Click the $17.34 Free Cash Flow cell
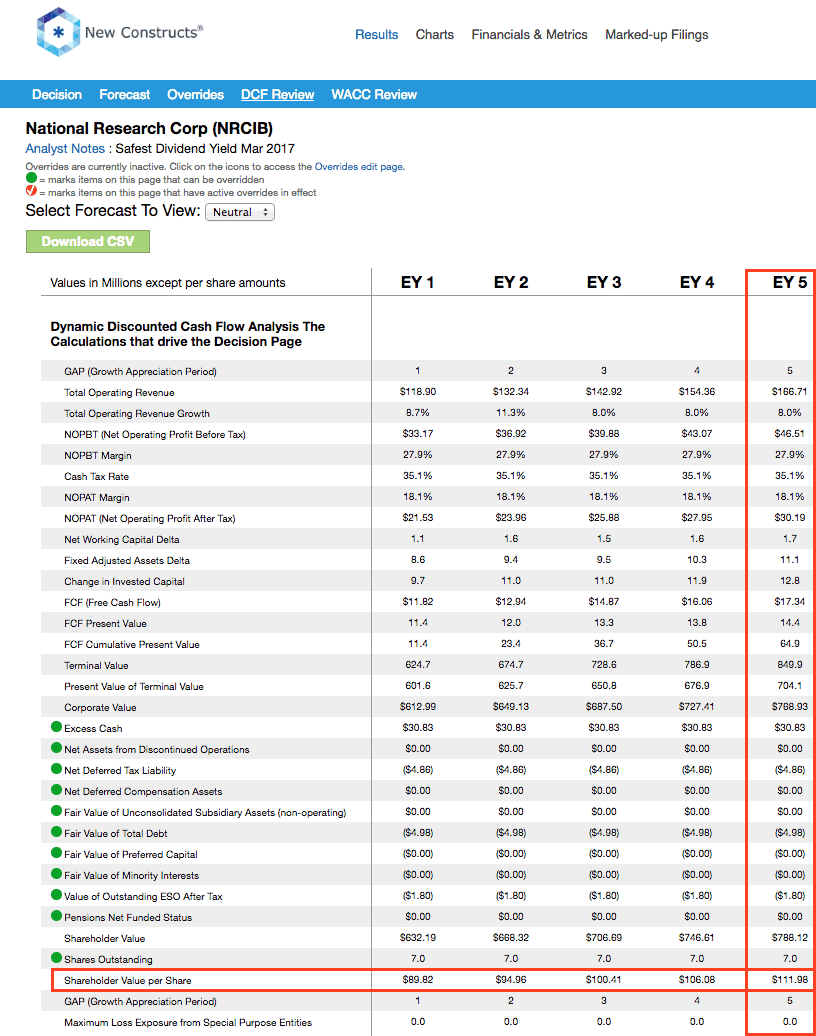The height and width of the screenshot is (1036, 816). pos(790,601)
